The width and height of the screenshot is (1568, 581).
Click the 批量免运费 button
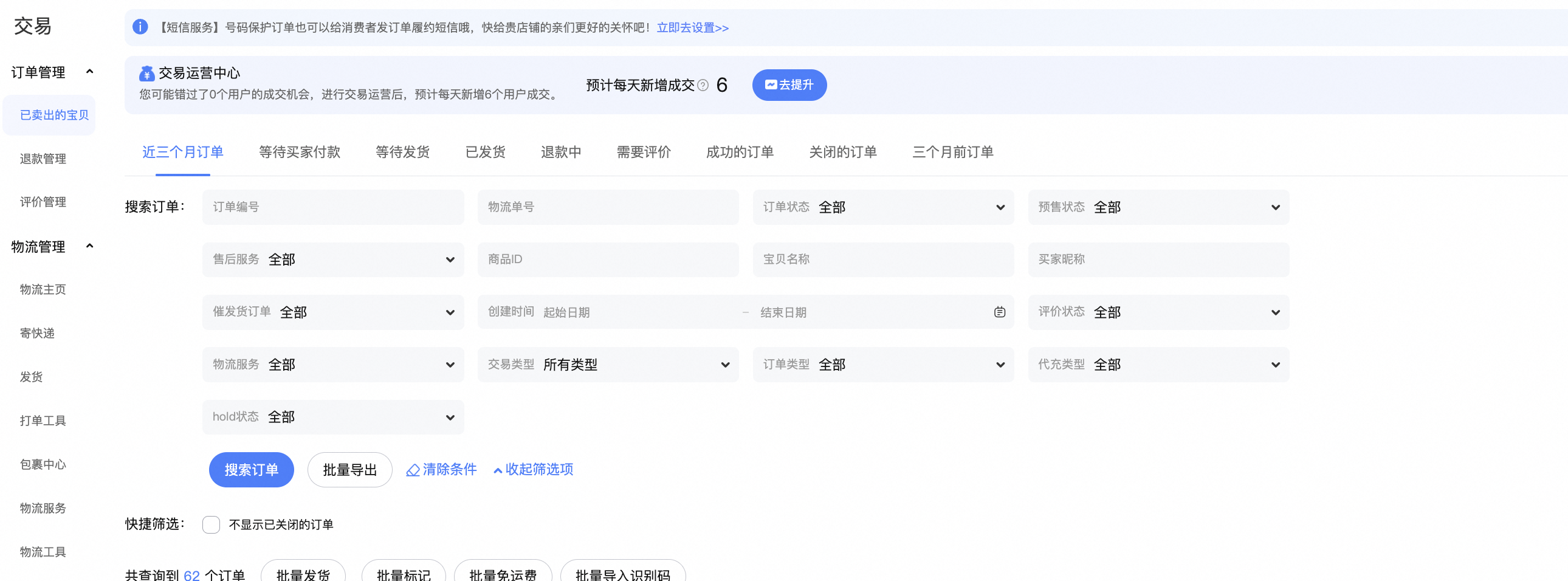tap(503, 572)
